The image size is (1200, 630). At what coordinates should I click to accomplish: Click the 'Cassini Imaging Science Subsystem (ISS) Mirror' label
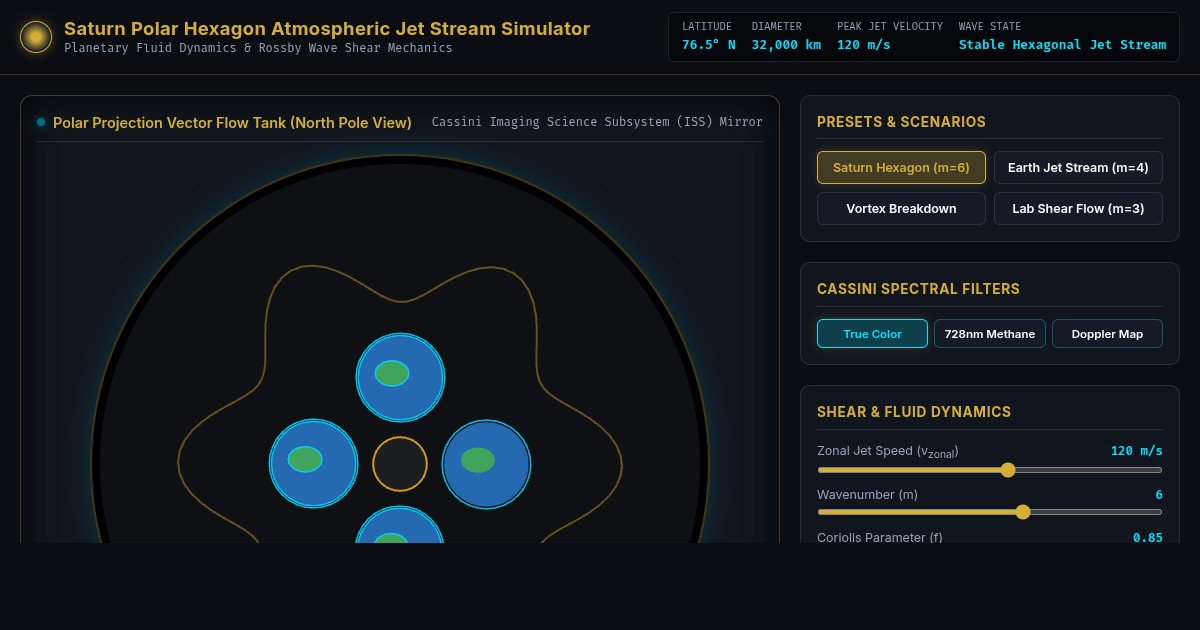coord(597,122)
